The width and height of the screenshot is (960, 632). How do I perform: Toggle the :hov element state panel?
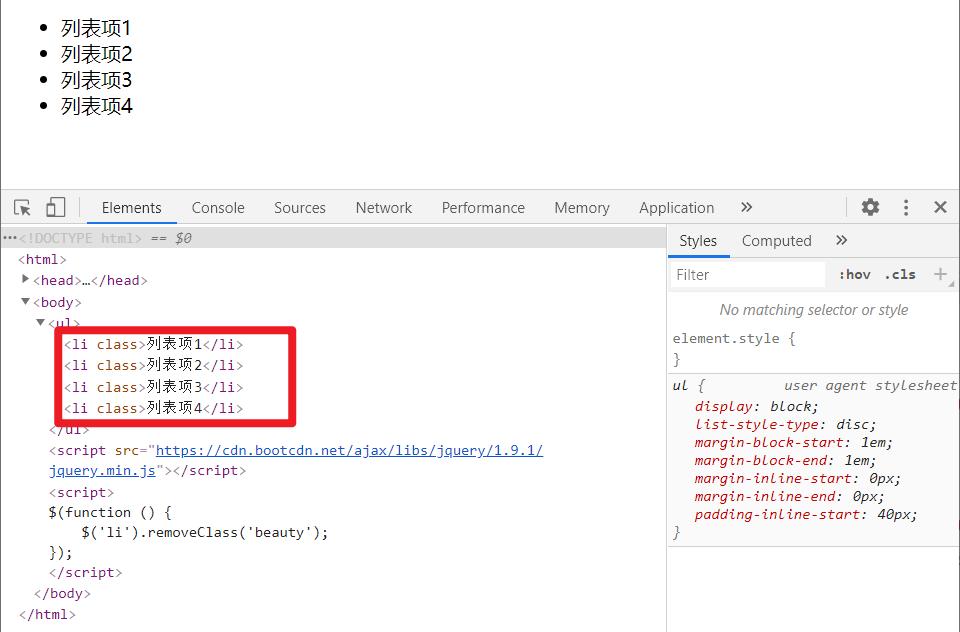tap(854, 274)
